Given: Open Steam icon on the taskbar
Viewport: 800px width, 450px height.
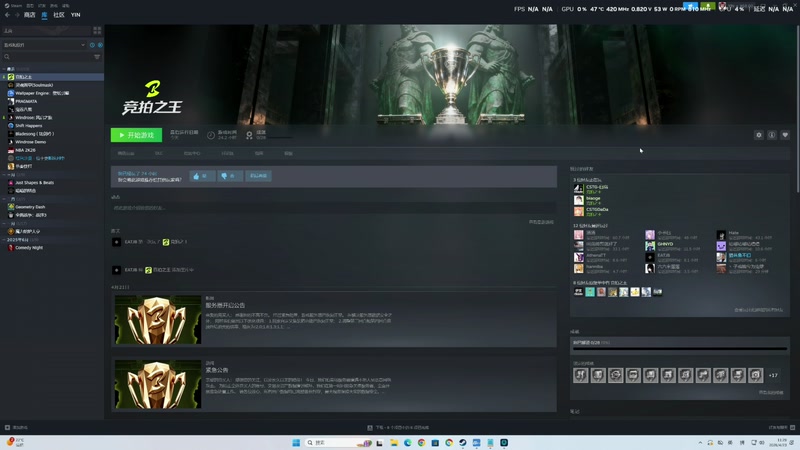Looking at the screenshot, I should [463, 442].
